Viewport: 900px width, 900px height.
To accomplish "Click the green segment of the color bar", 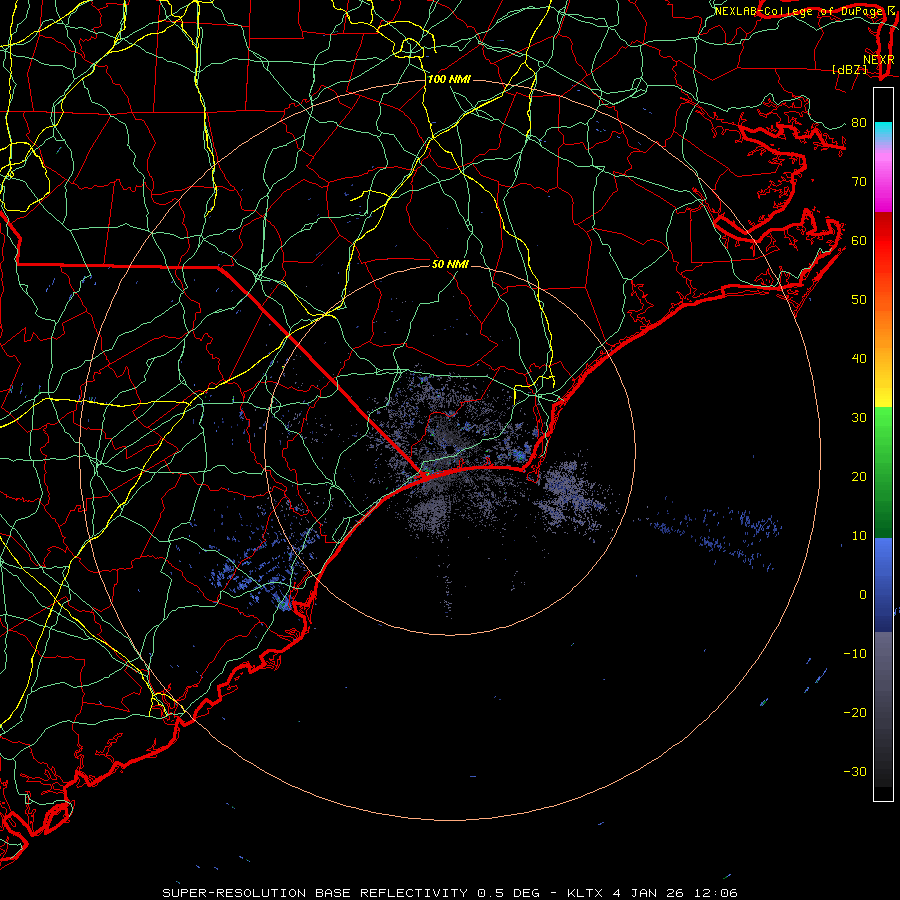I will (x=883, y=472).
